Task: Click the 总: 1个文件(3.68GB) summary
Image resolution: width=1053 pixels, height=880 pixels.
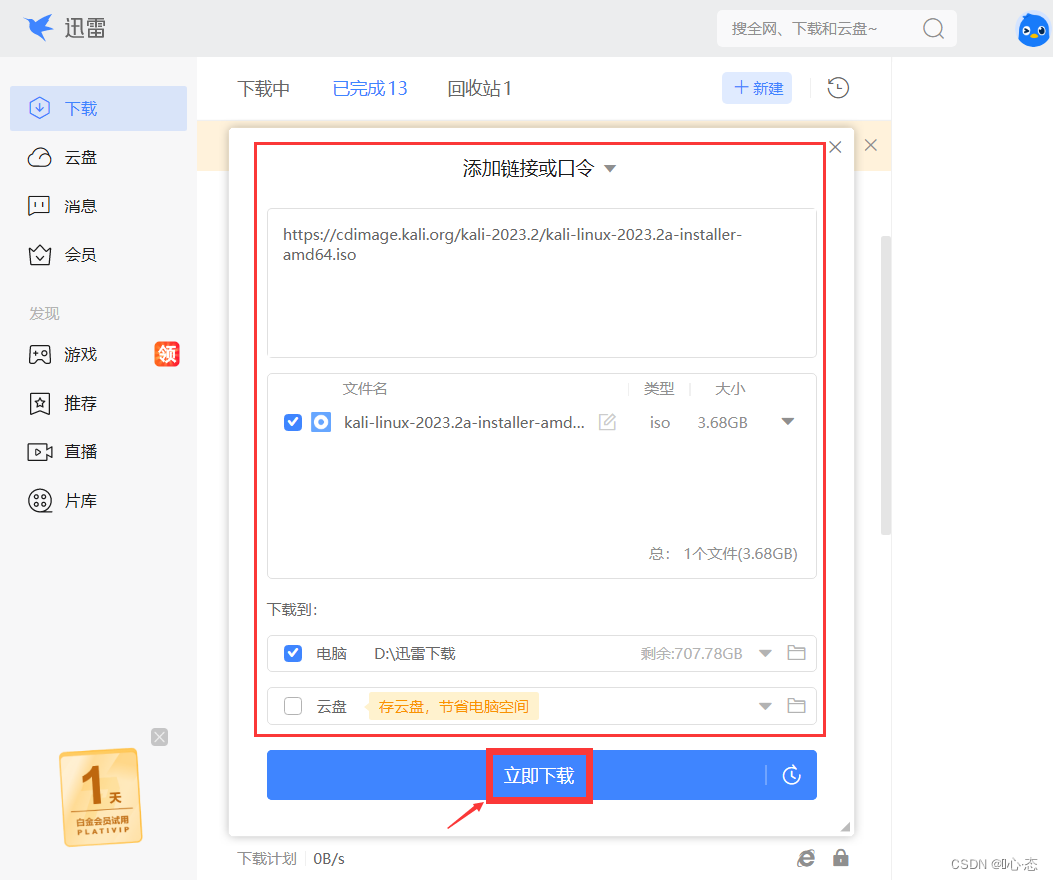Action: click(723, 554)
